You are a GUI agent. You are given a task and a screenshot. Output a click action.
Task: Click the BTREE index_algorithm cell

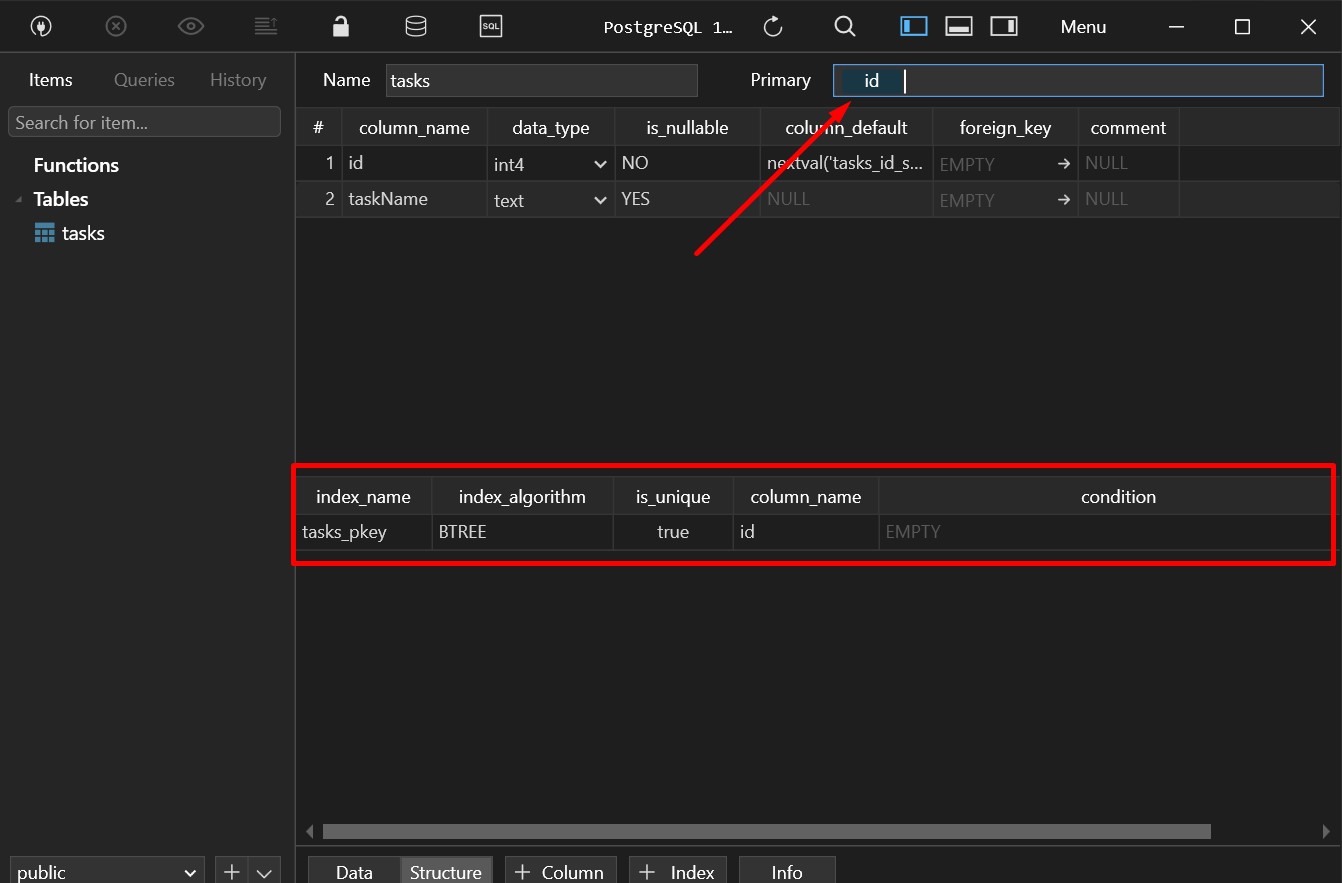pyautogui.click(x=522, y=532)
